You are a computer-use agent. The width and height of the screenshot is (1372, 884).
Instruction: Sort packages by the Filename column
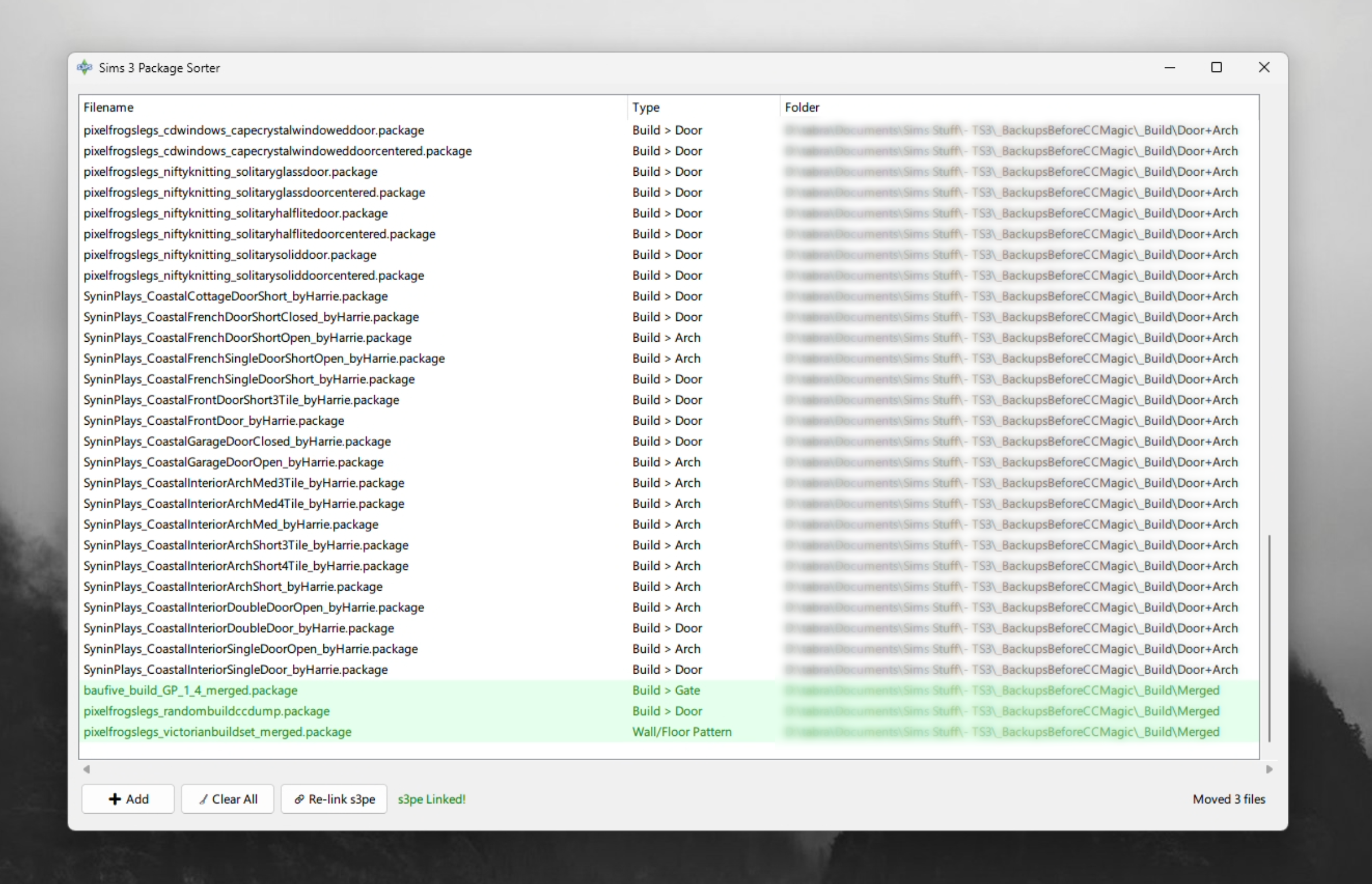coord(108,107)
